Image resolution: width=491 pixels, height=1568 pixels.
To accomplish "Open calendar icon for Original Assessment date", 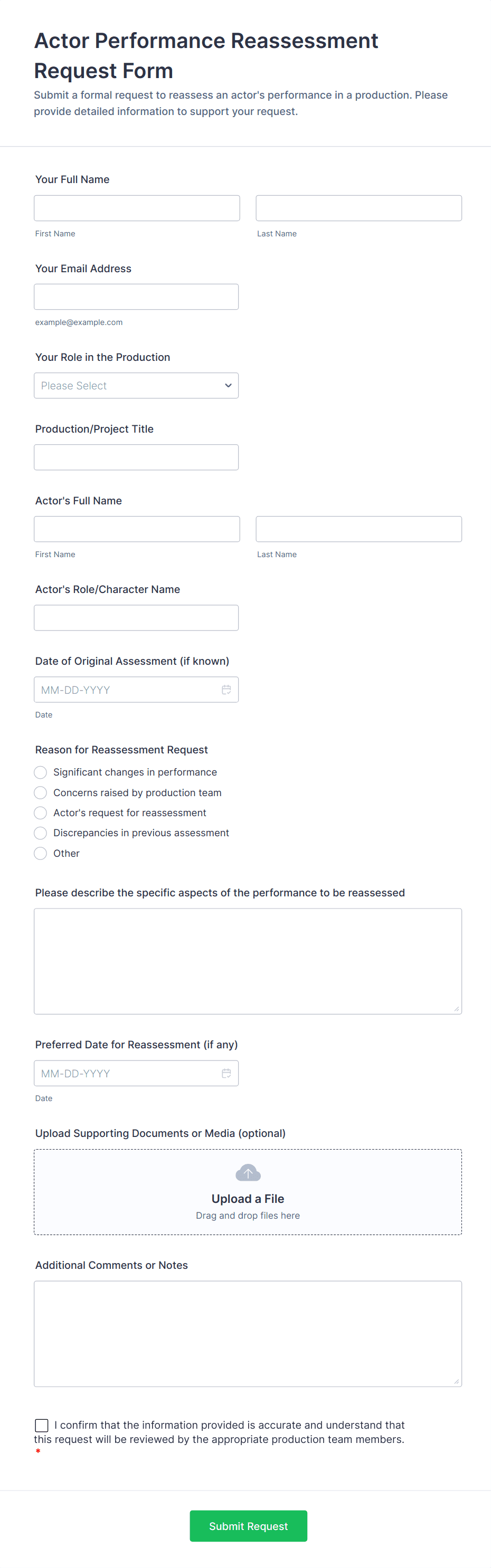I will (226, 690).
